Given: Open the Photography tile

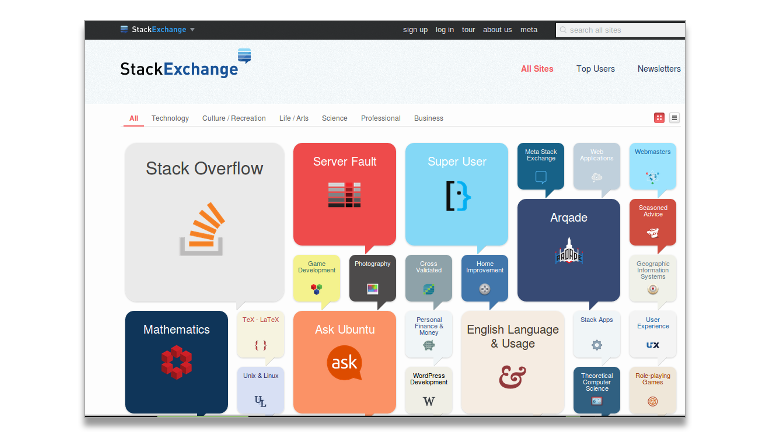Looking at the screenshot, I should (x=372, y=278).
